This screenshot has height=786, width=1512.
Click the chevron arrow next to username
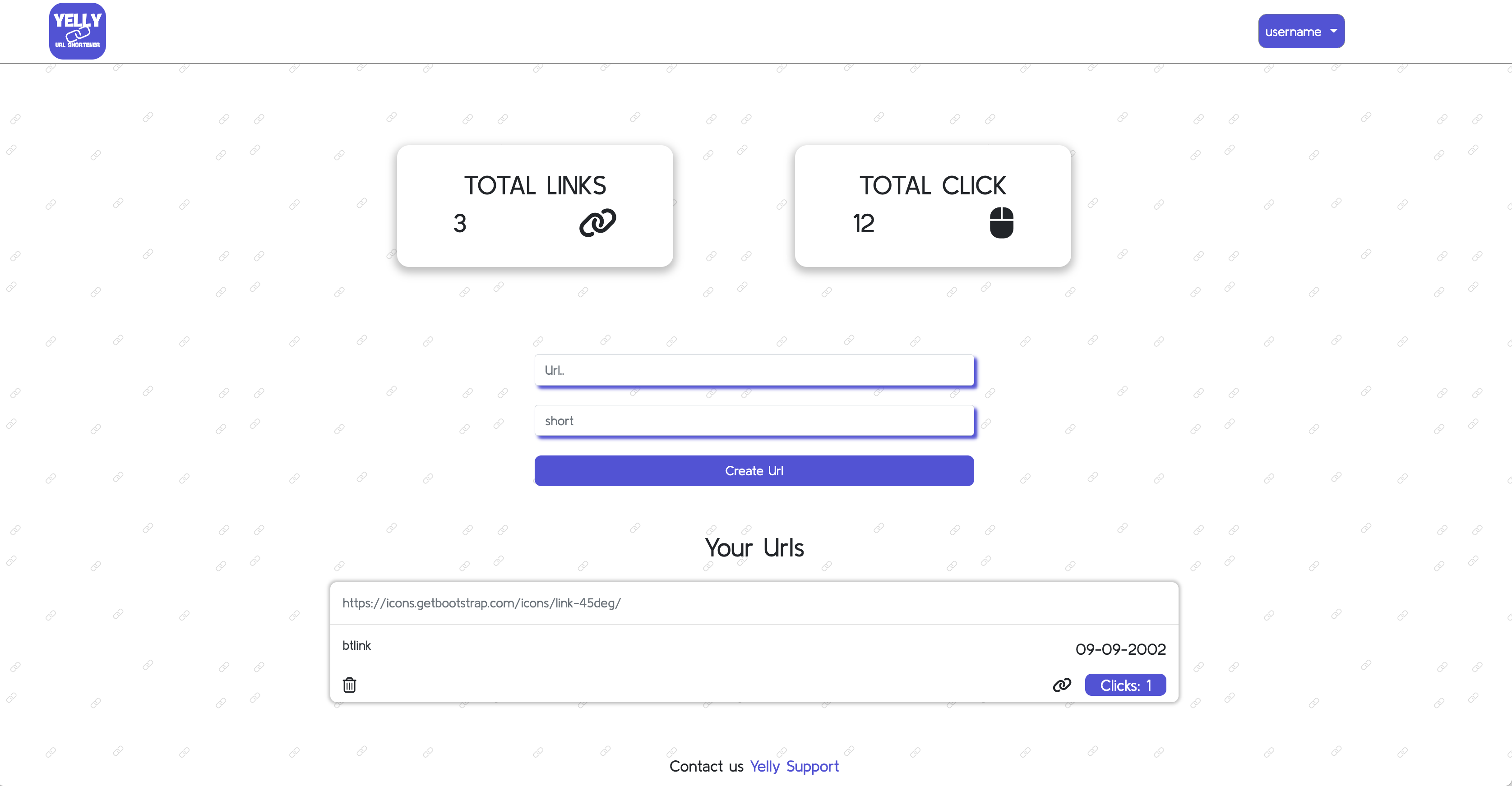(1334, 31)
